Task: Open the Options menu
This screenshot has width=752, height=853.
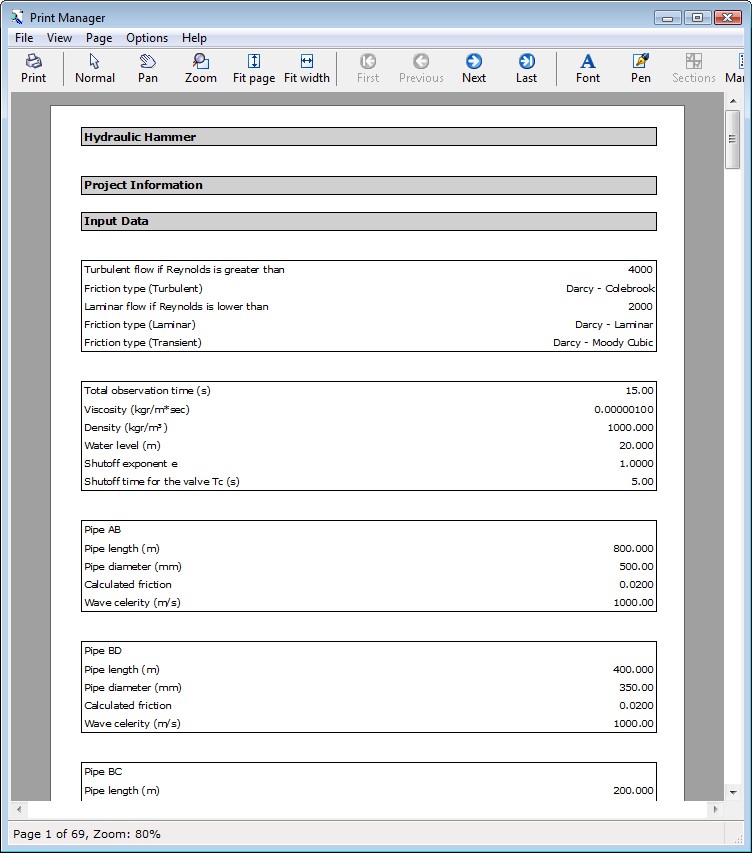Action: [x=147, y=38]
